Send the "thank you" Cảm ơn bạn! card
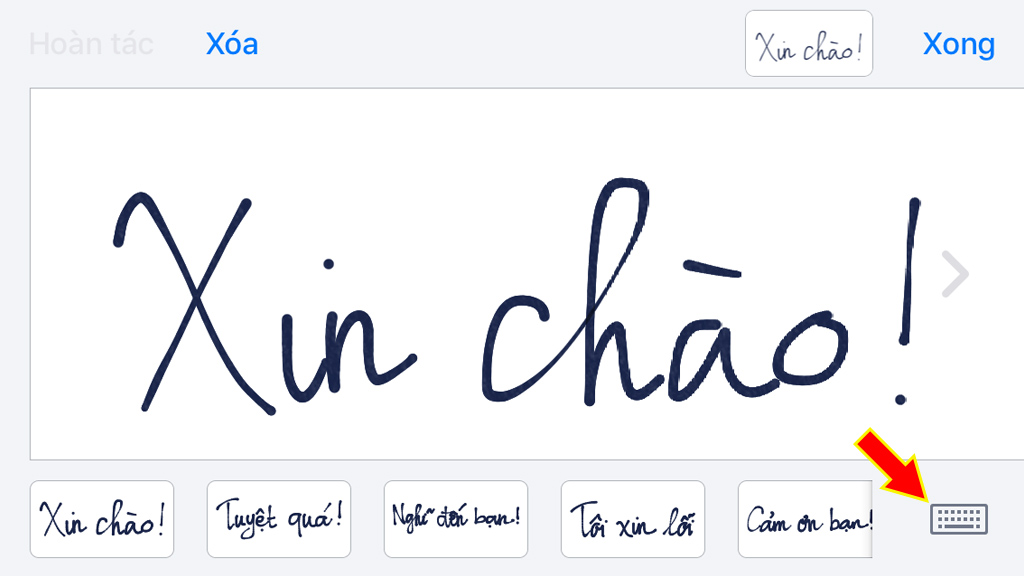This screenshot has height=576, width=1024. coord(805,519)
